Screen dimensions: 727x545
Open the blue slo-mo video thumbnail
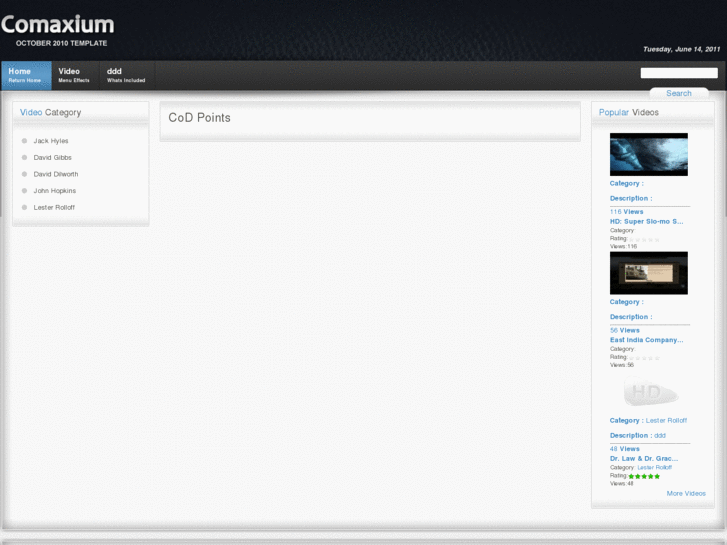(x=649, y=154)
